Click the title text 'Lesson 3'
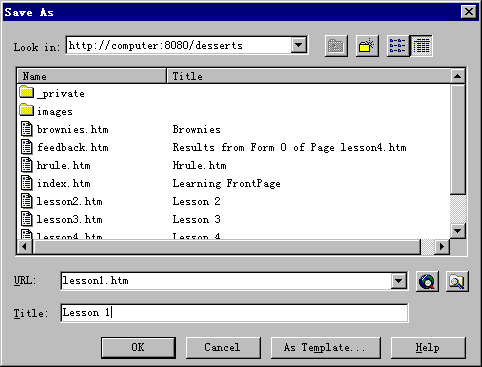482x367 pixels. click(197, 219)
